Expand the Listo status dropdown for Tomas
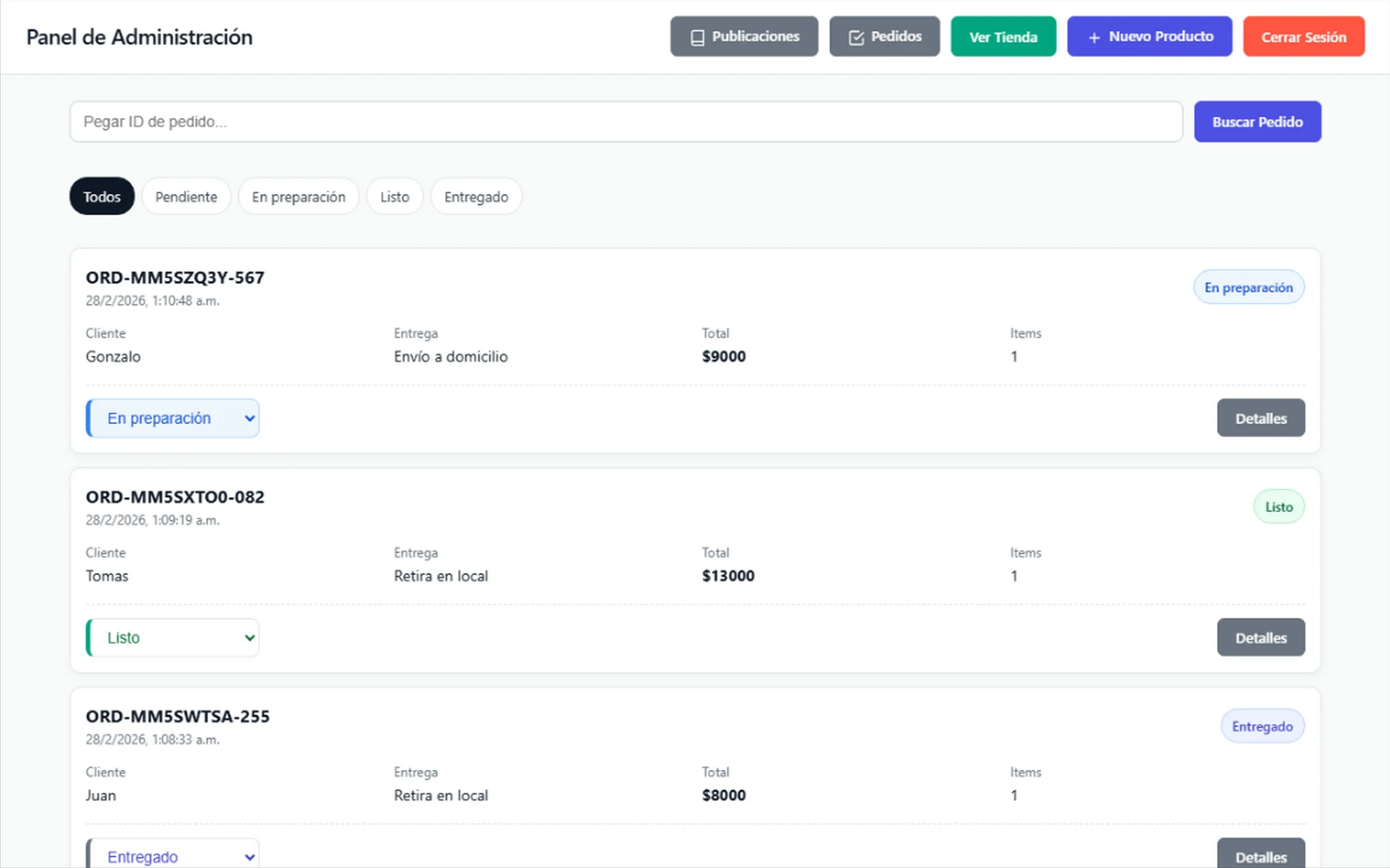Image resolution: width=1390 pixels, height=868 pixels. pyautogui.click(x=173, y=638)
